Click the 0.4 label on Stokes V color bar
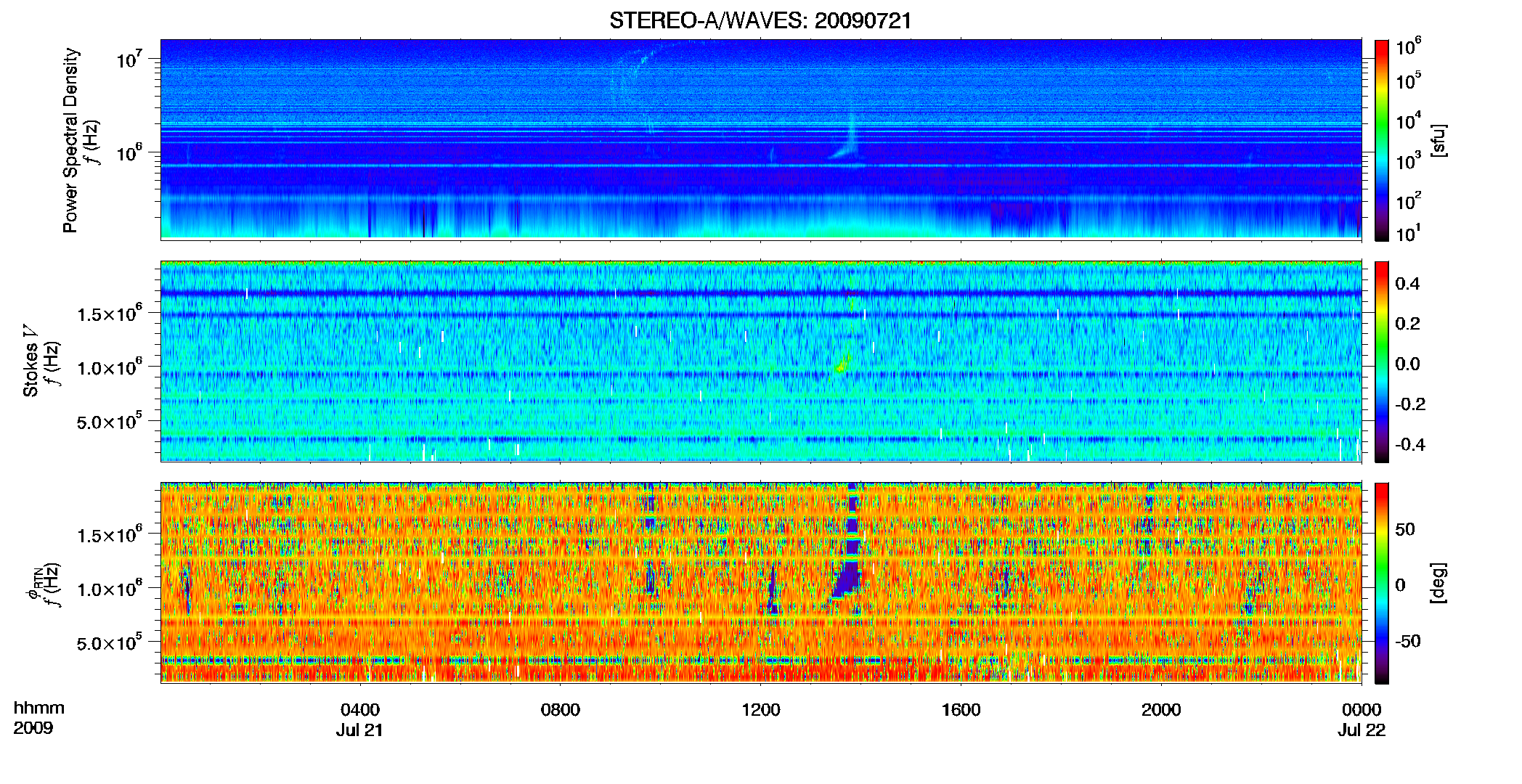This screenshot has height=784, width=1522. tap(1407, 284)
